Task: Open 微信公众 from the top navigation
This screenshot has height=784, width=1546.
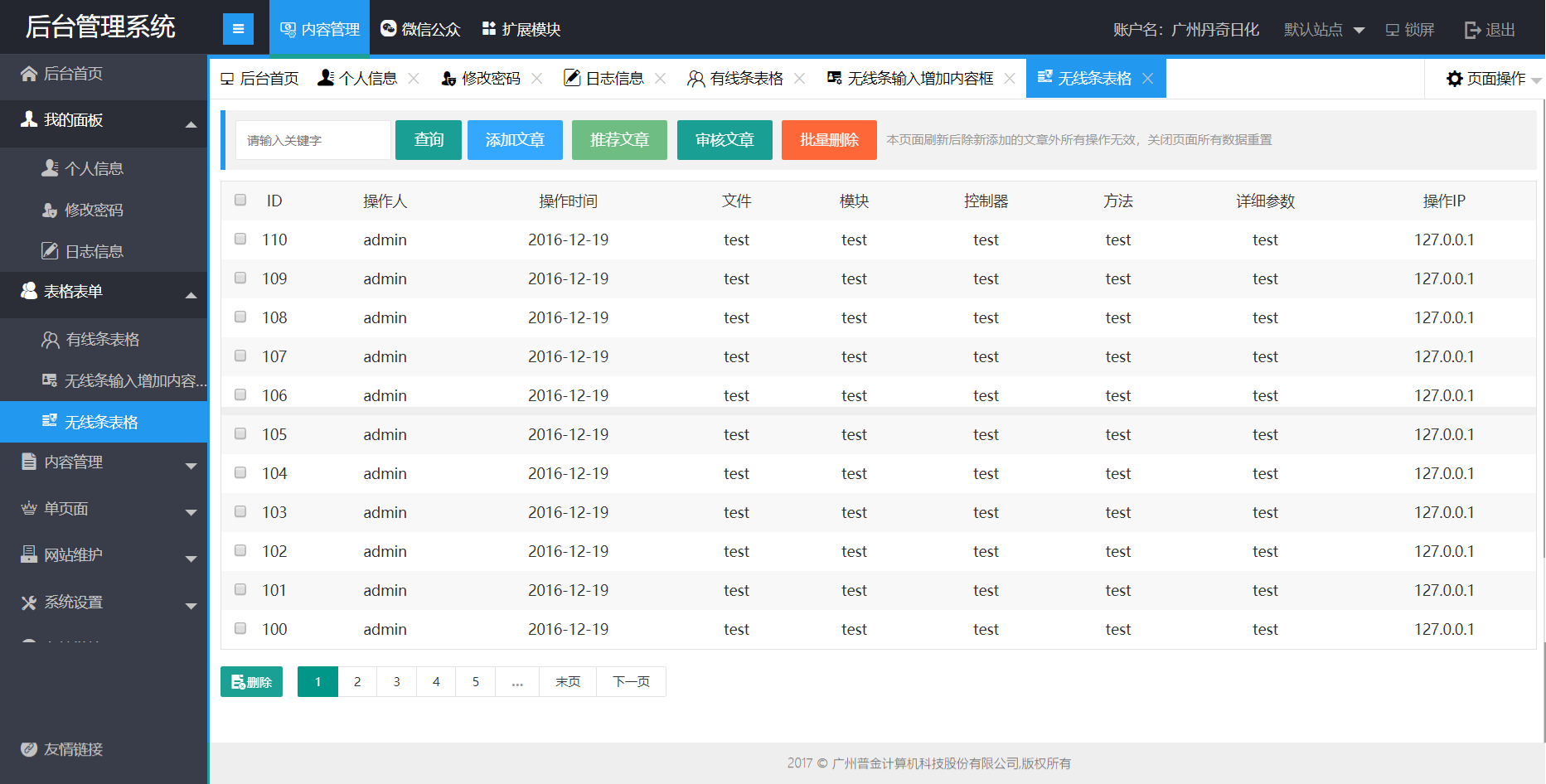Action: [420, 27]
